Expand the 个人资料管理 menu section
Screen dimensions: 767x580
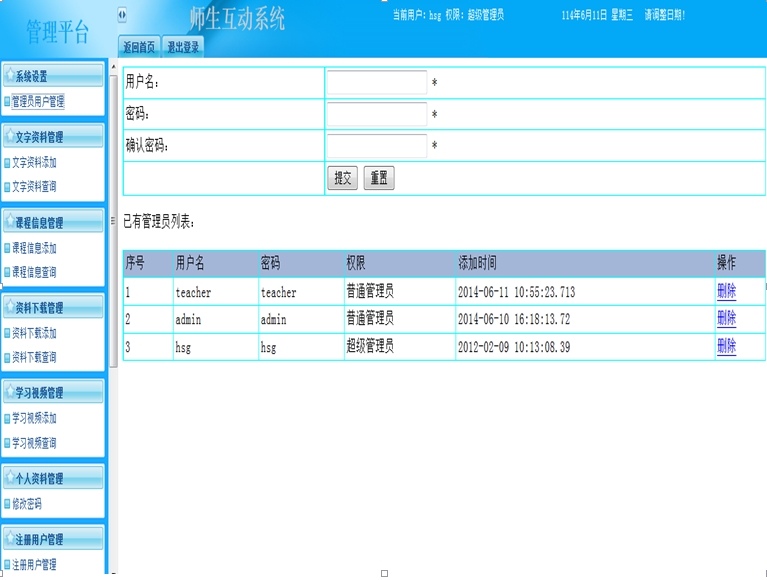(x=53, y=477)
